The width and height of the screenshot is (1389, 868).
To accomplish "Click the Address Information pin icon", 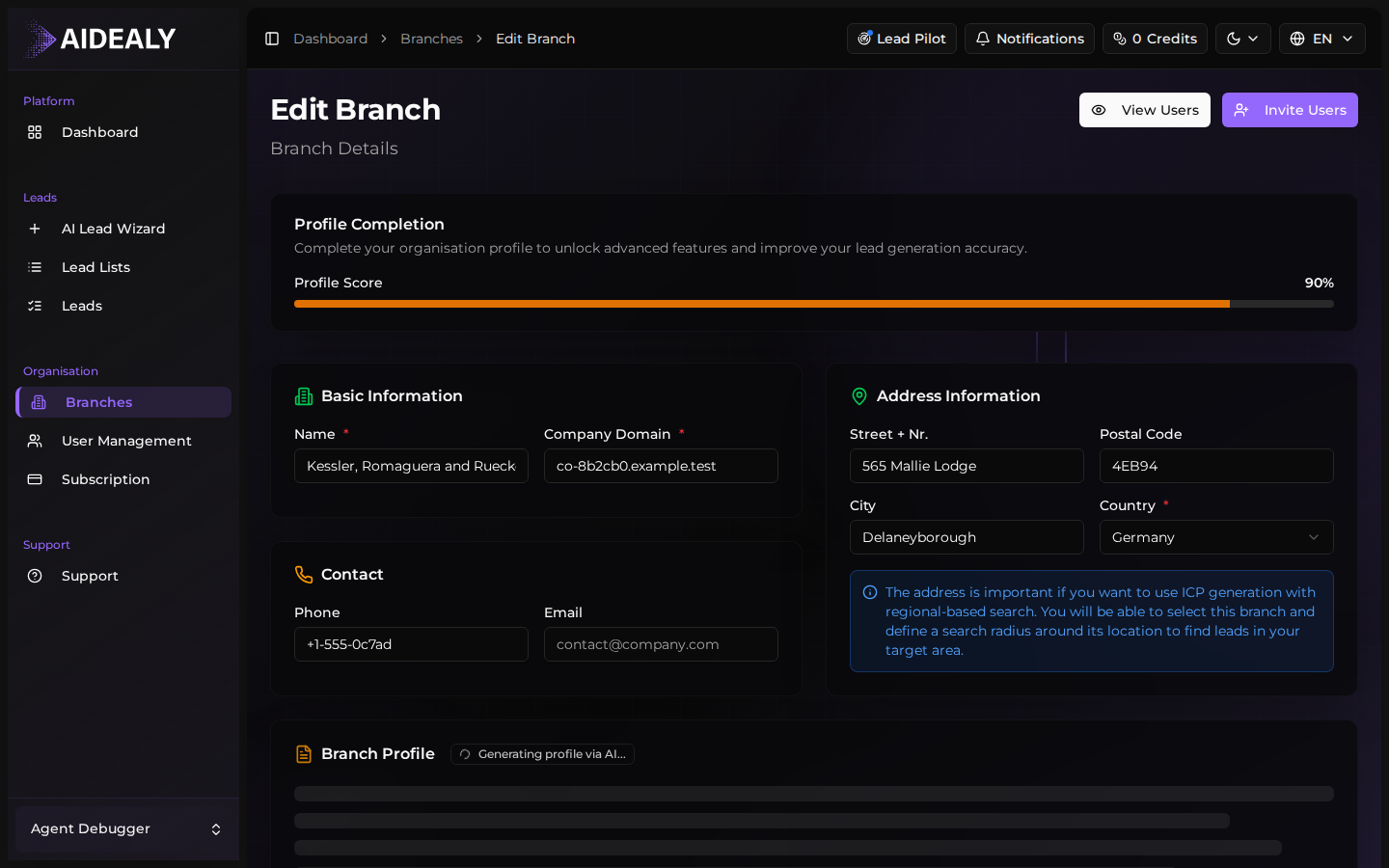I will pos(859,396).
